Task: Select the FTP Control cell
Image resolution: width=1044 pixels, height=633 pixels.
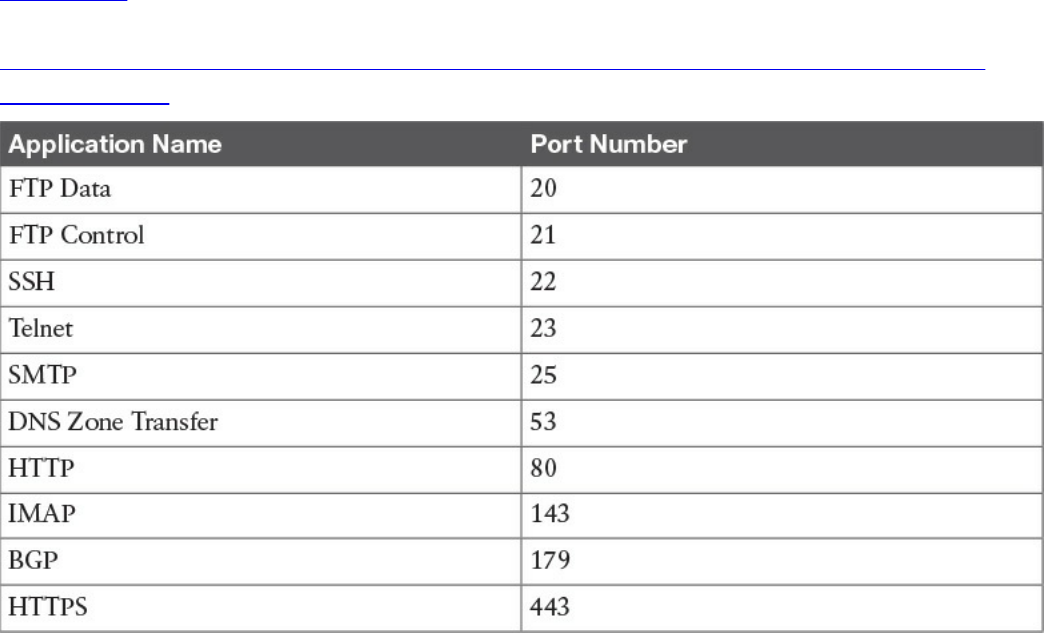Action: click(77, 235)
